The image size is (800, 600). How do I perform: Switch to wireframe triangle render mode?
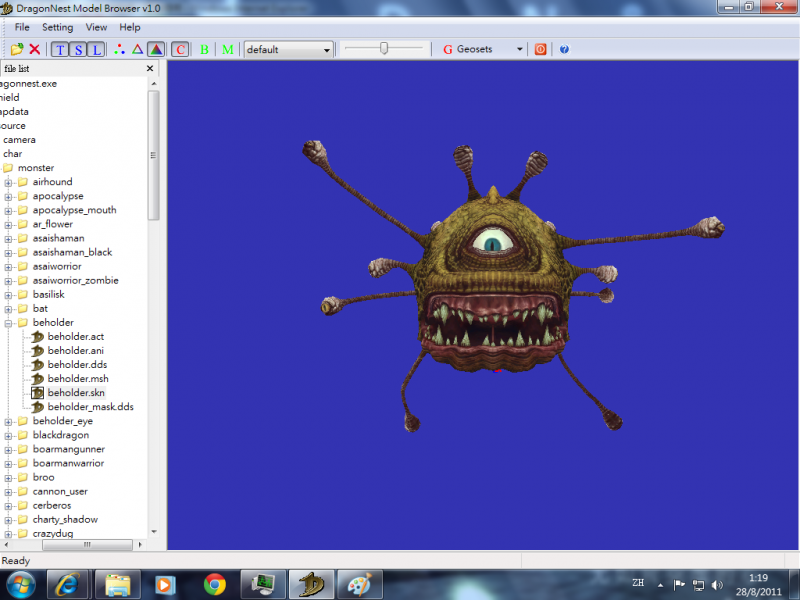click(x=137, y=49)
